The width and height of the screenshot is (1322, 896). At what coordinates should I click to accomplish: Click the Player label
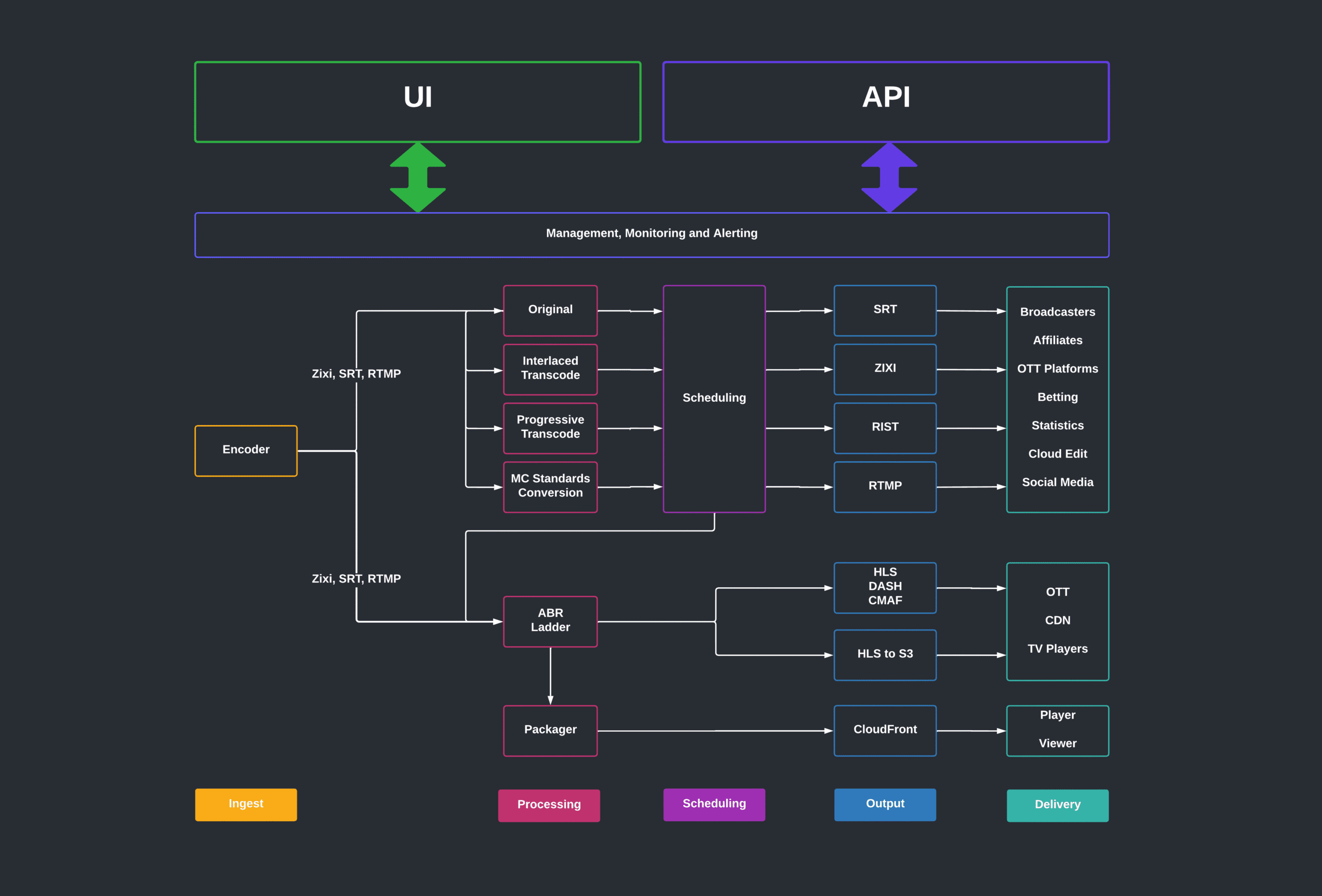pos(1058,715)
